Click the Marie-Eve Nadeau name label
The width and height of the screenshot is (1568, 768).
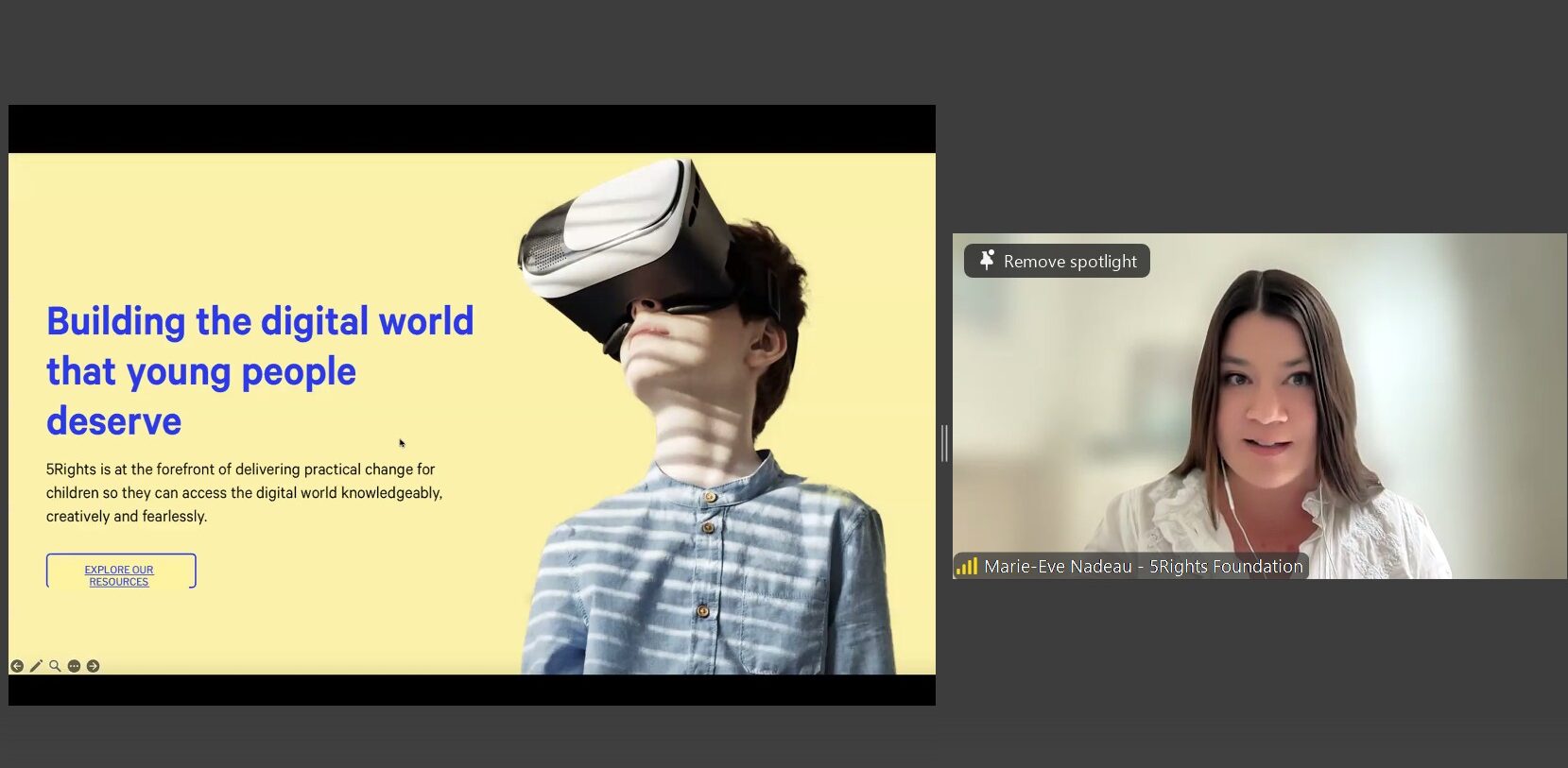(x=1144, y=567)
